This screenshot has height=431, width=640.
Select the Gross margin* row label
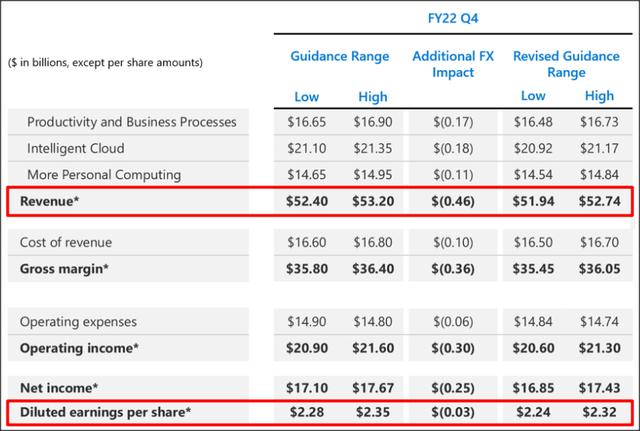click(x=65, y=268)
